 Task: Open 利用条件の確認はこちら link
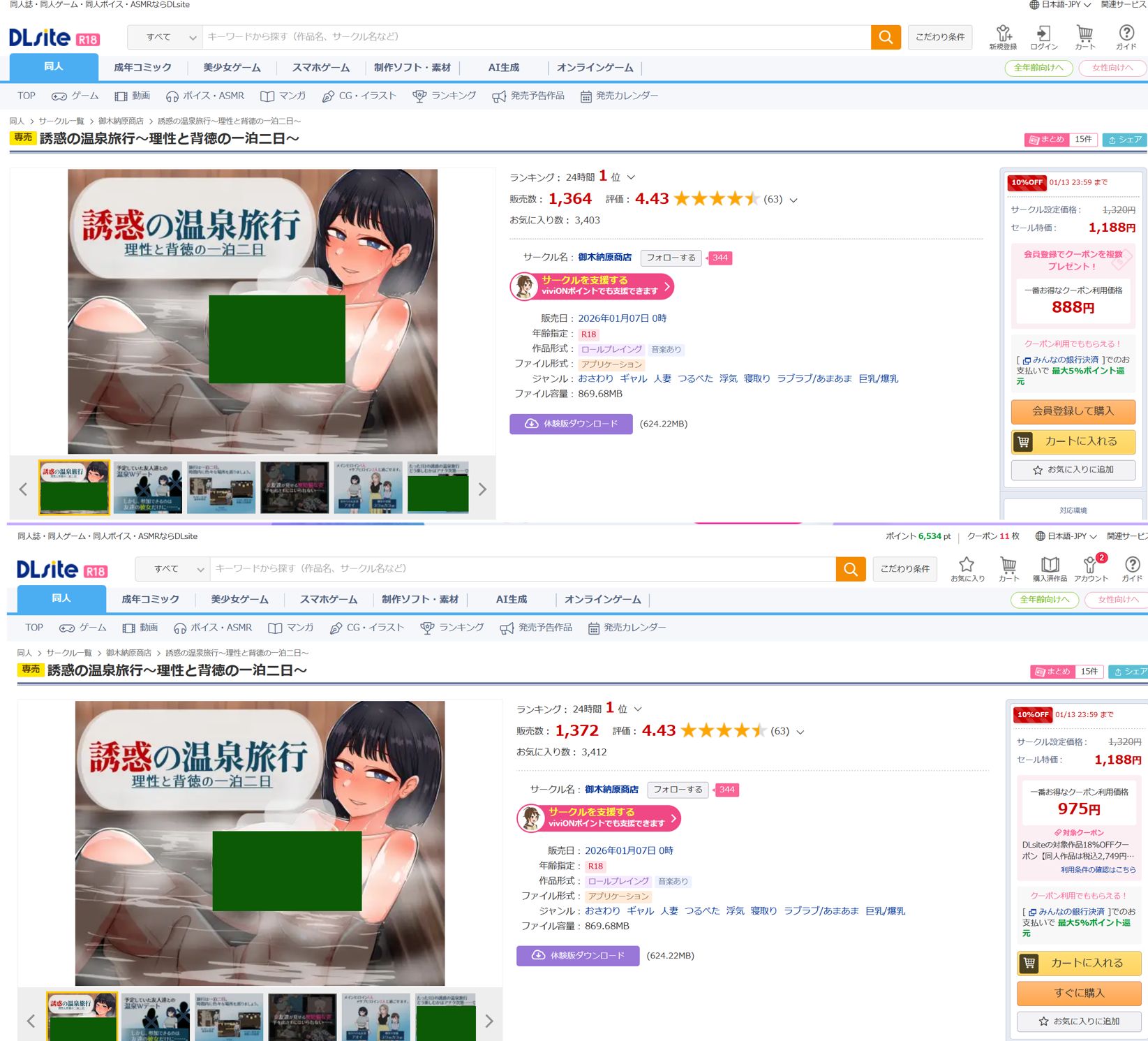(x=1098, y=870)
